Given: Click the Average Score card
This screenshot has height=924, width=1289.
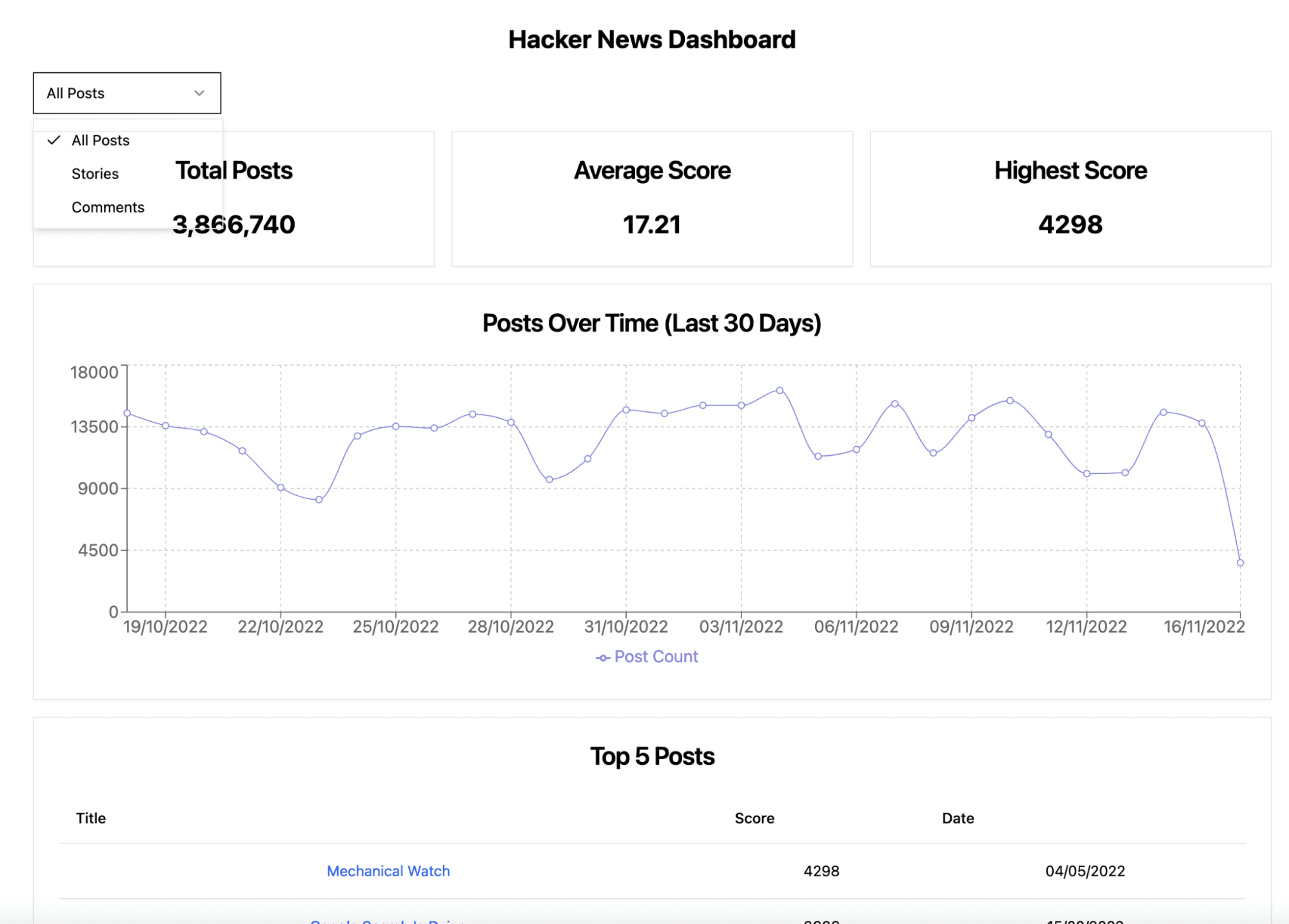Looking at the screenshot, I should 652,199.
